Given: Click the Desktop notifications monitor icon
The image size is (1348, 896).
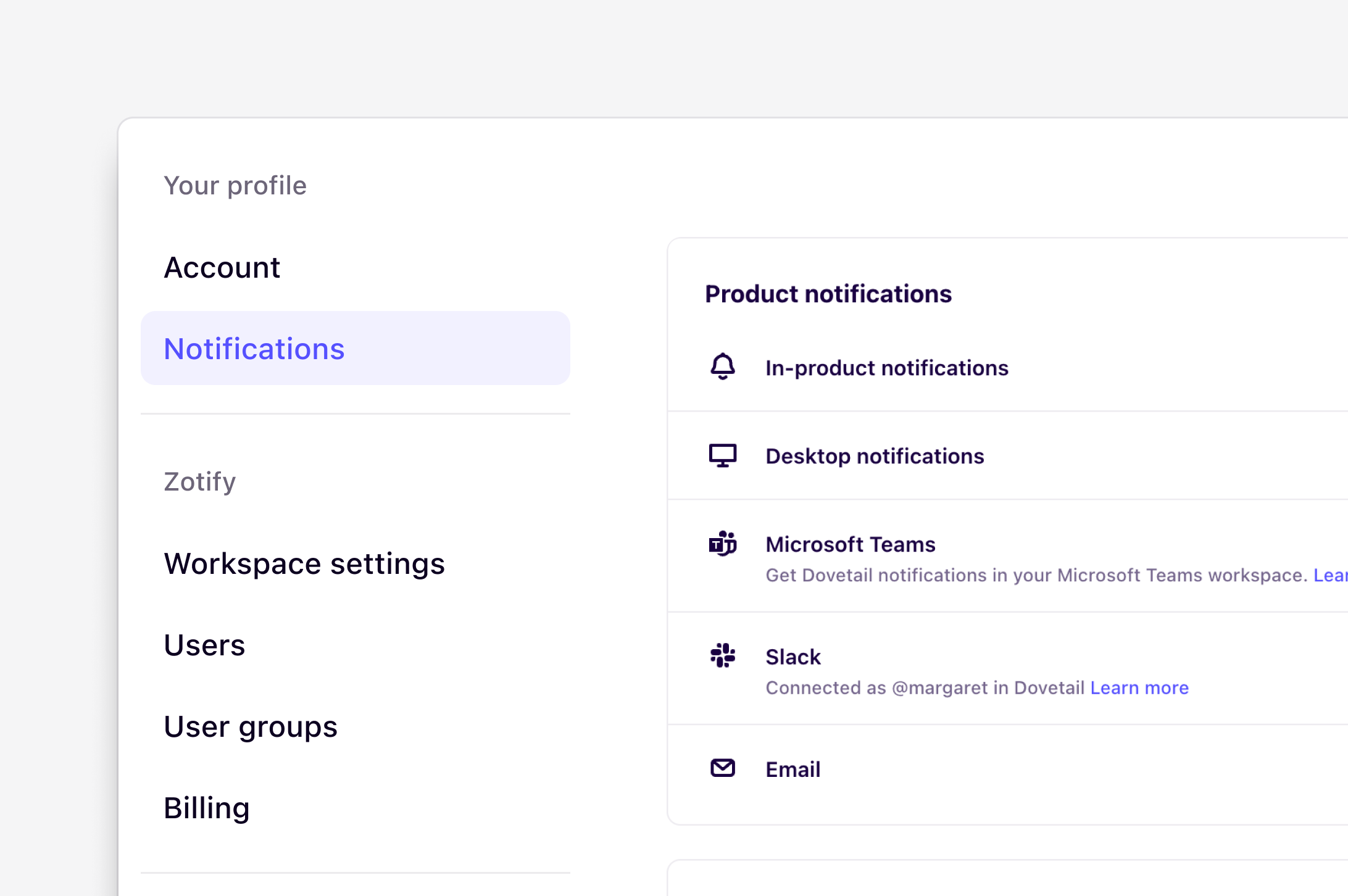Looking at the screenshot, I should coord(722,456).
